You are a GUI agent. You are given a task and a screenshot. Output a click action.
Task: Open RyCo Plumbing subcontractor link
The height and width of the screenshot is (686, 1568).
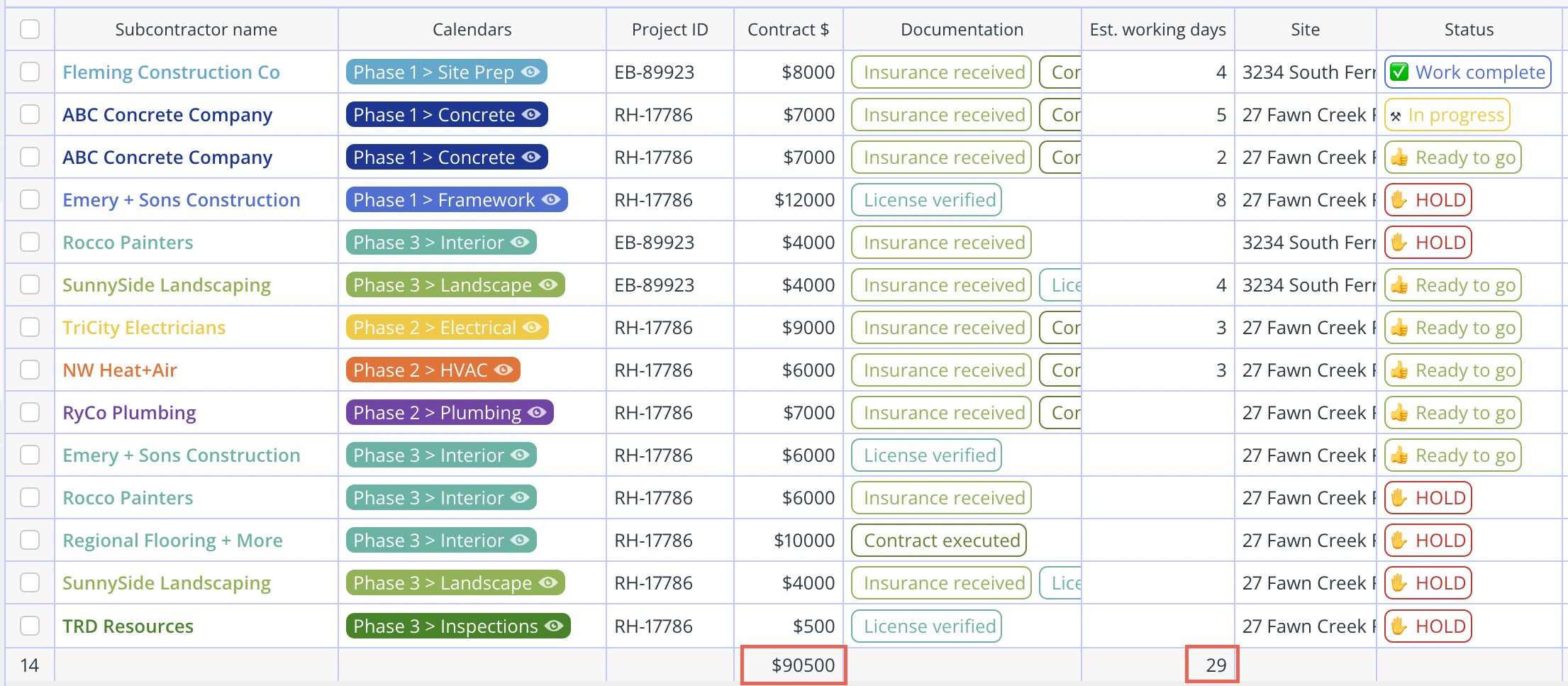pos(129,413)
